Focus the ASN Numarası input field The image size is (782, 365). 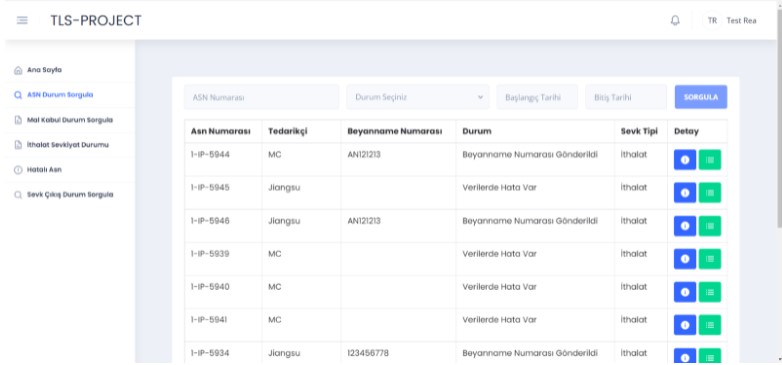[x=261, y=97]
